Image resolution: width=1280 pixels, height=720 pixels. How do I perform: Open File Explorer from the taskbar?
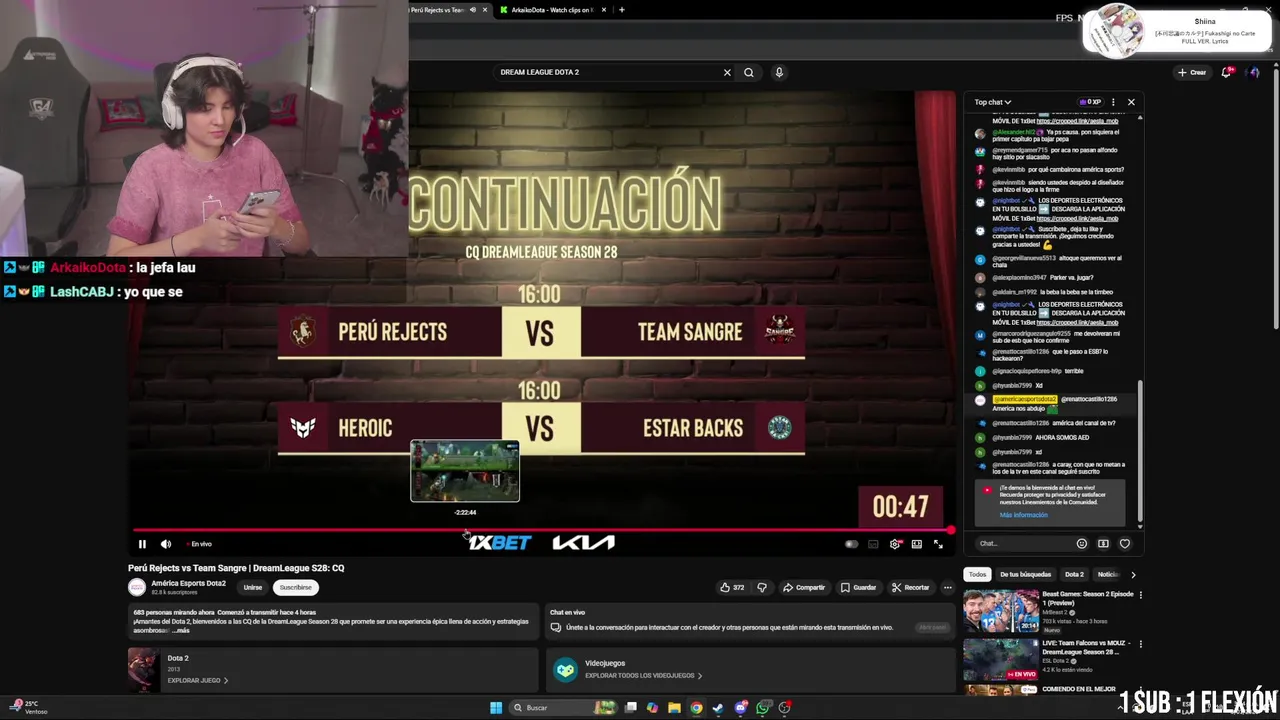674,708
